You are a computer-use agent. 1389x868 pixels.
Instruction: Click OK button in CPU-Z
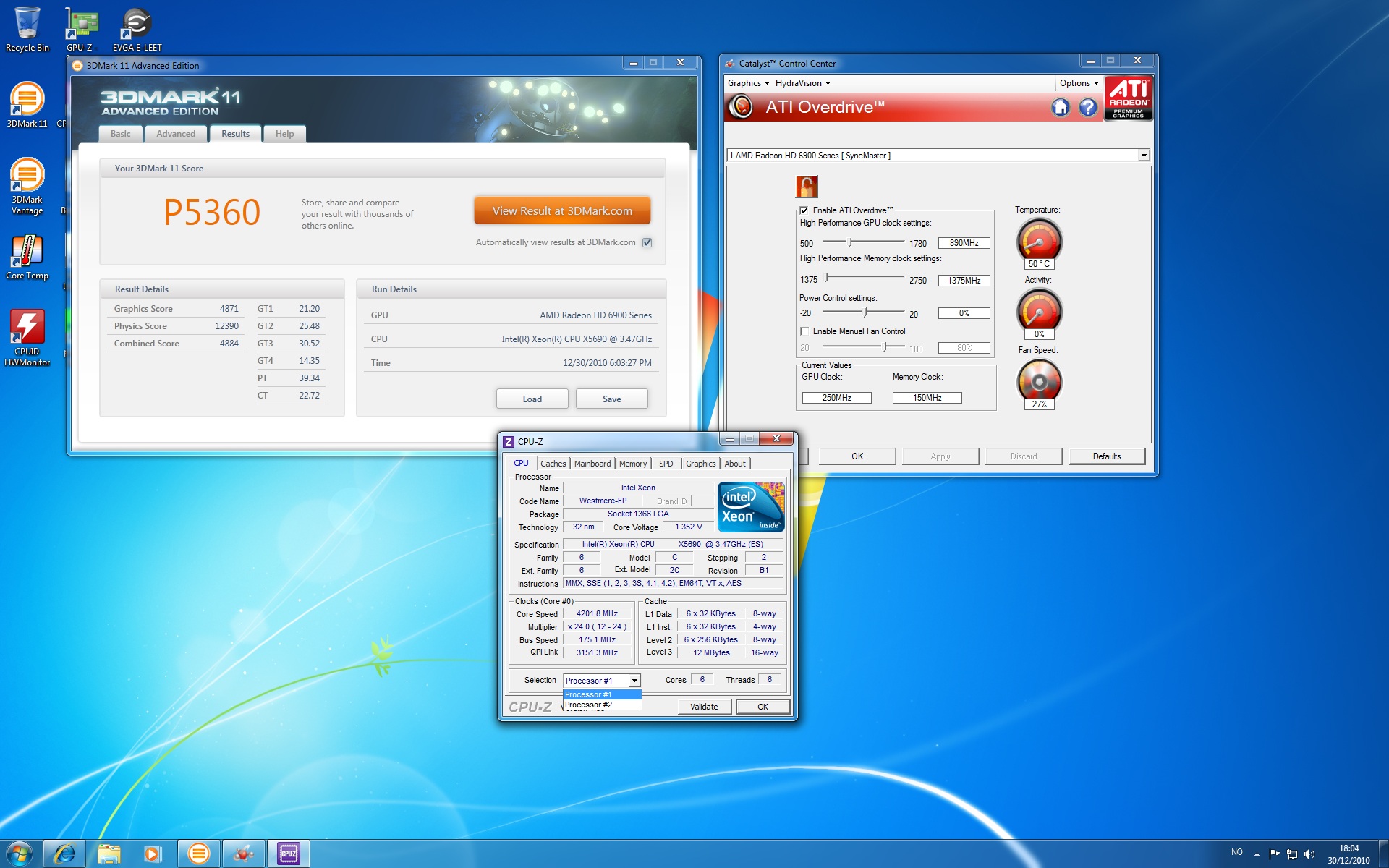[x=763, y=707]
